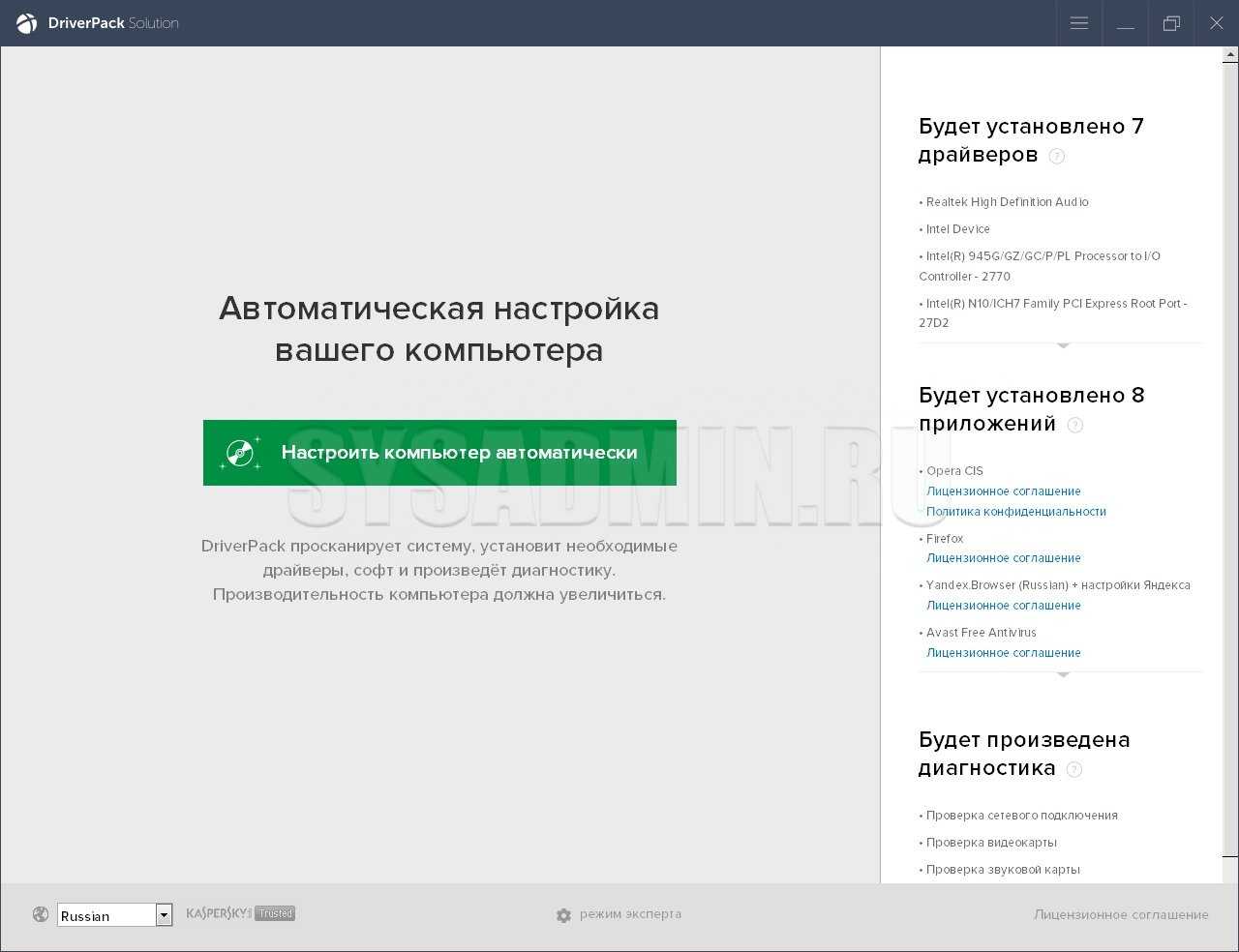The width and height of the screenshot is (1239, 952).
Task: Open Firefox license agreement link
Action: 1003,558
